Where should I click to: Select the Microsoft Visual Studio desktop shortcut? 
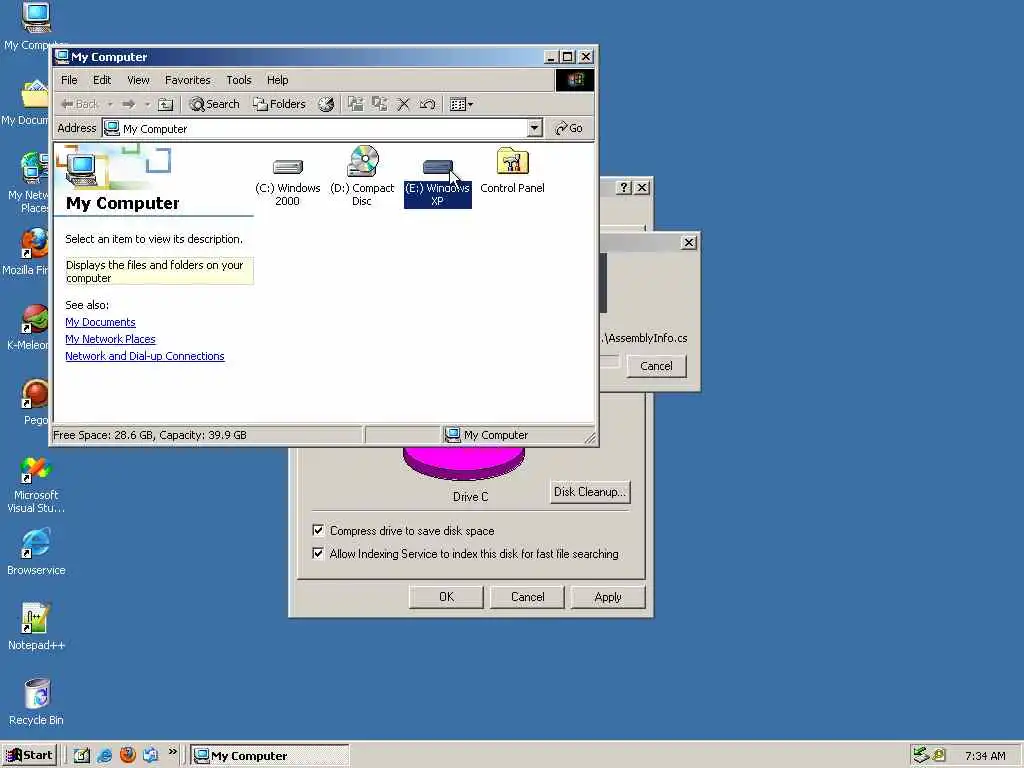[x=37, y=485]
